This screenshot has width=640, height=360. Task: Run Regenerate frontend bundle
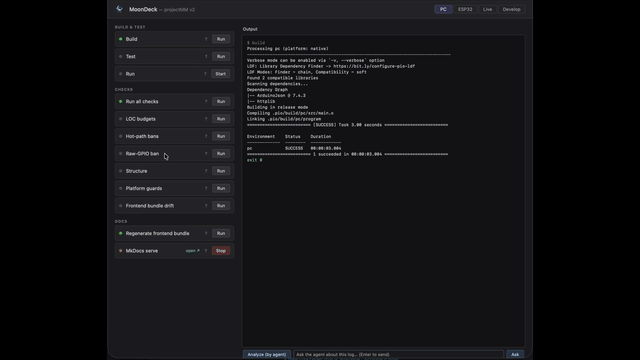tap(221, 233)
